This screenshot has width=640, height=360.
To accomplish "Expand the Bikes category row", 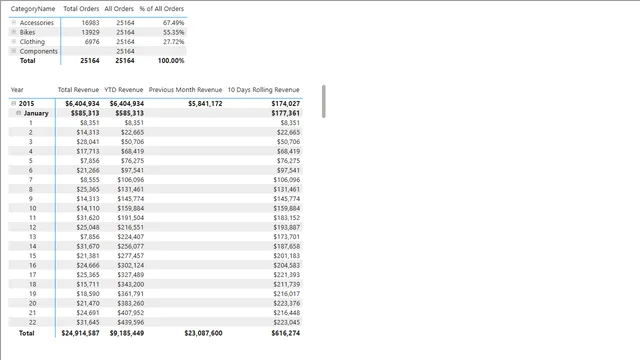I will point(13,32).
